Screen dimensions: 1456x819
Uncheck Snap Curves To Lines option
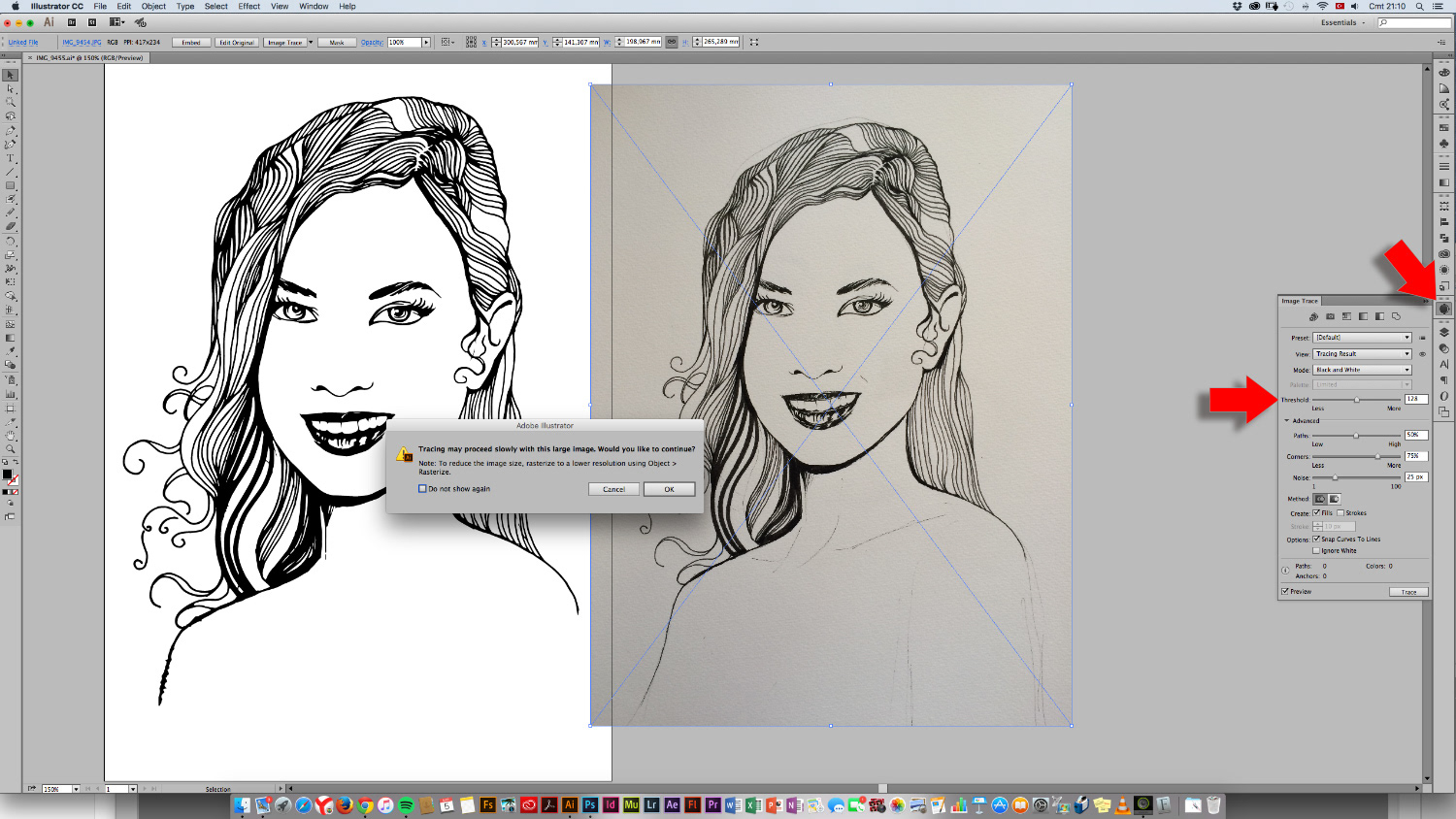coord(1316,539)
